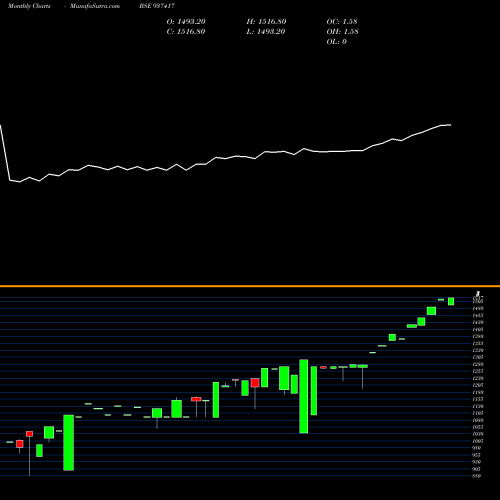Click the latest green candle at far right

pos(451,301)
